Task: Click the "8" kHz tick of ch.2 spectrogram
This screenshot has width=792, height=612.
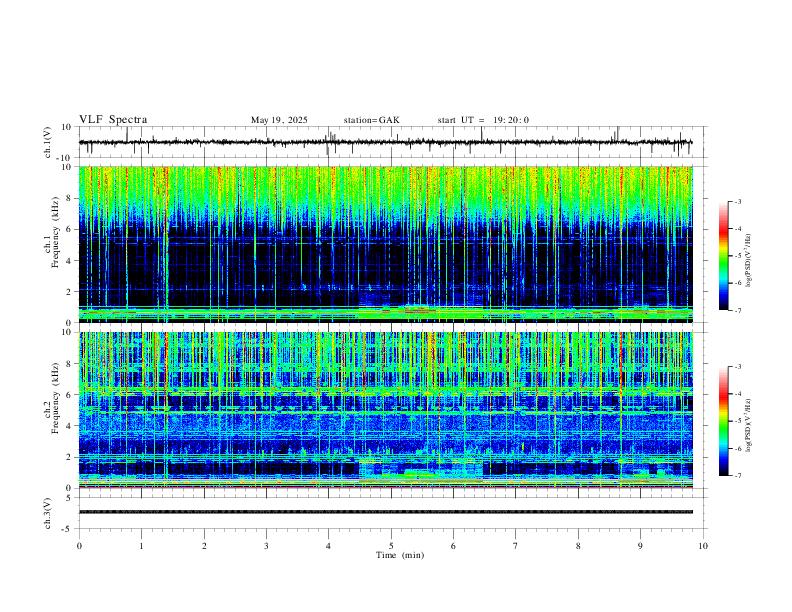Action: (70, 364)
